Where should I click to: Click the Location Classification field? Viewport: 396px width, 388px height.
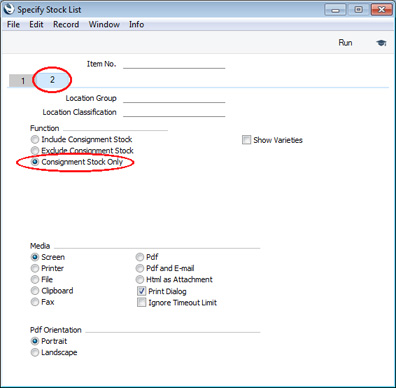click(x=174, y=112)
